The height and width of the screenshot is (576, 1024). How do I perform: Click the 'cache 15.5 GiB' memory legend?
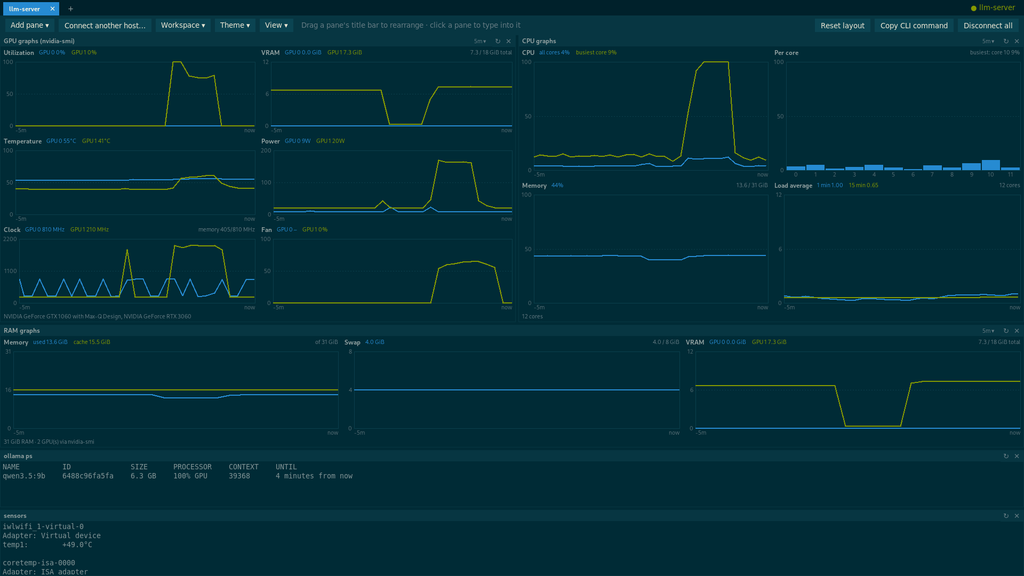91,342
